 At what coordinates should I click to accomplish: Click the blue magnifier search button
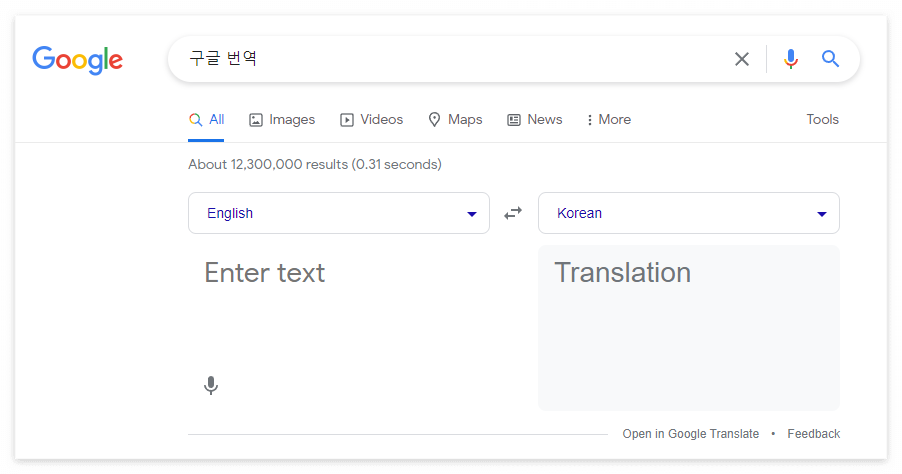pos(830,59)
